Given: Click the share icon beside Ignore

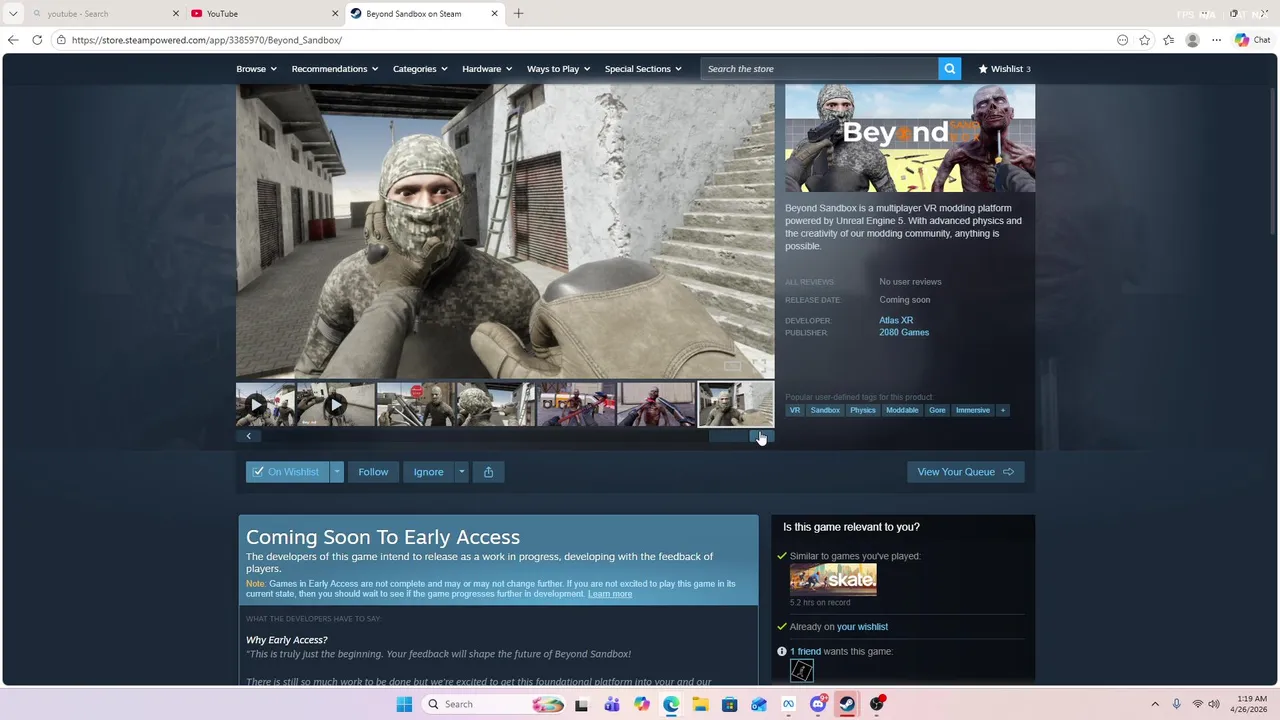Looking at the screenshot, I should (x=488, y=472).
